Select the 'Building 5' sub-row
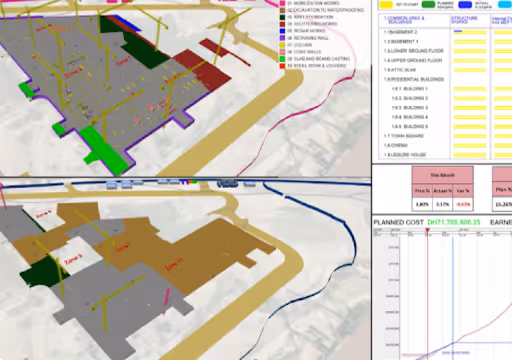The height and width of the screenshot is (360, 512). [409, 127]
